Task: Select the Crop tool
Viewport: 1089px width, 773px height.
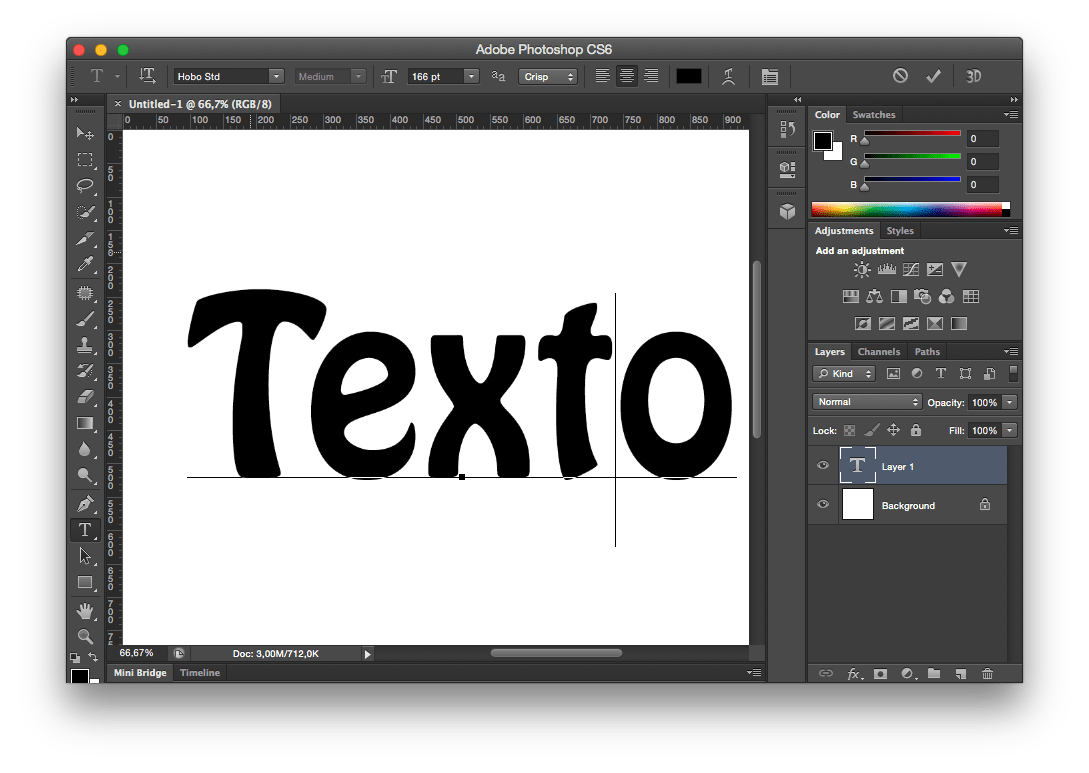Action: click(85, 239)
